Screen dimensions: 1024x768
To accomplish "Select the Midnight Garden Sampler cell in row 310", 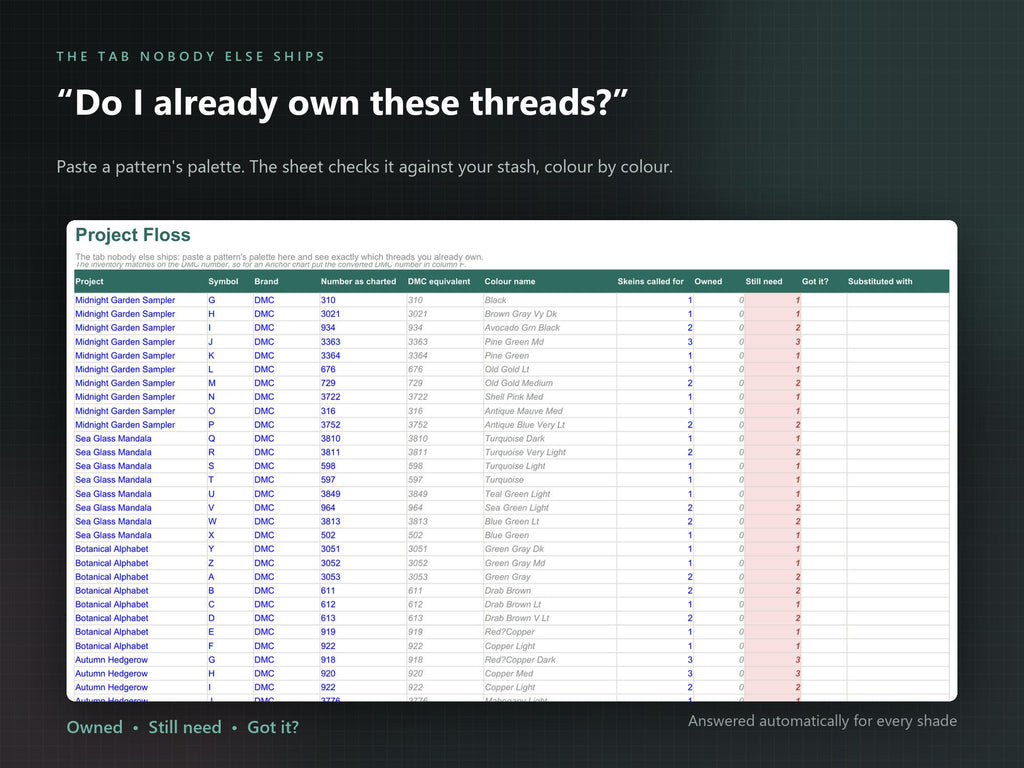I will 125,300.
